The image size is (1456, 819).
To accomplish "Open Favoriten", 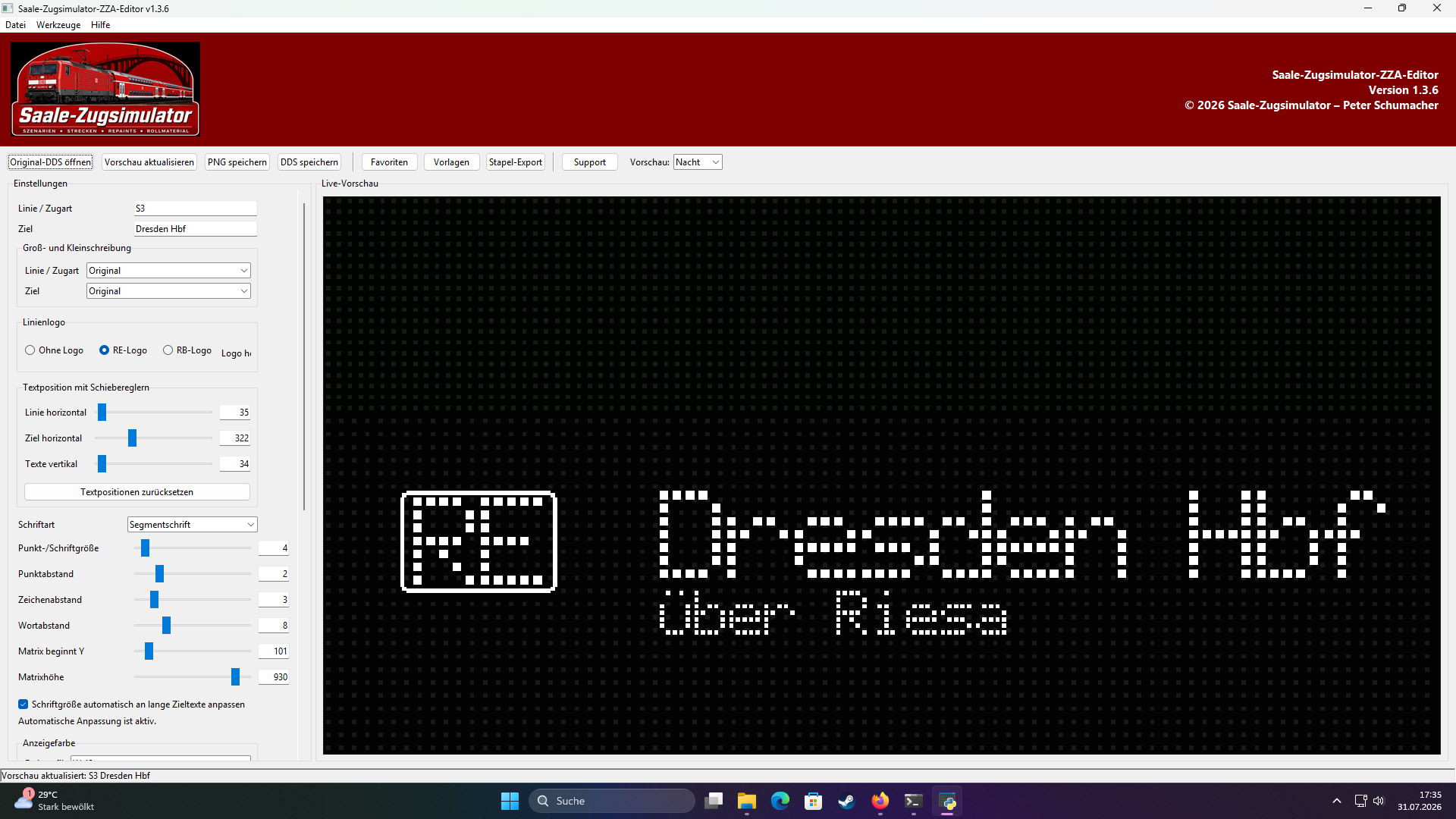I will point(390,162).
